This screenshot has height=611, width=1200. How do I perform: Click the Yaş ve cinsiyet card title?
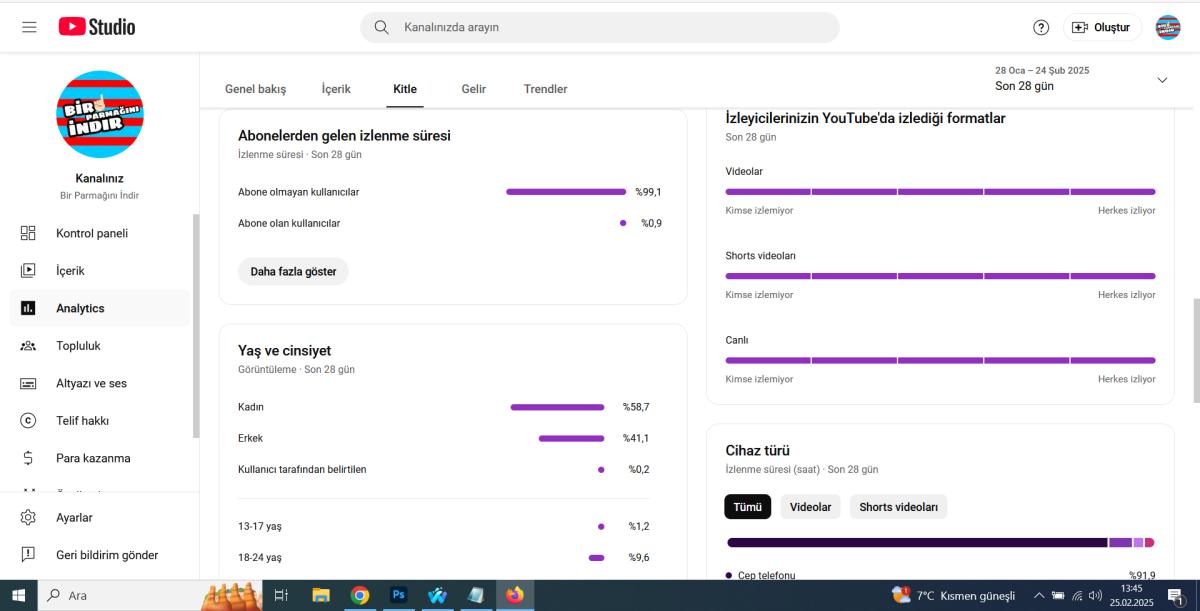[284, 351]
